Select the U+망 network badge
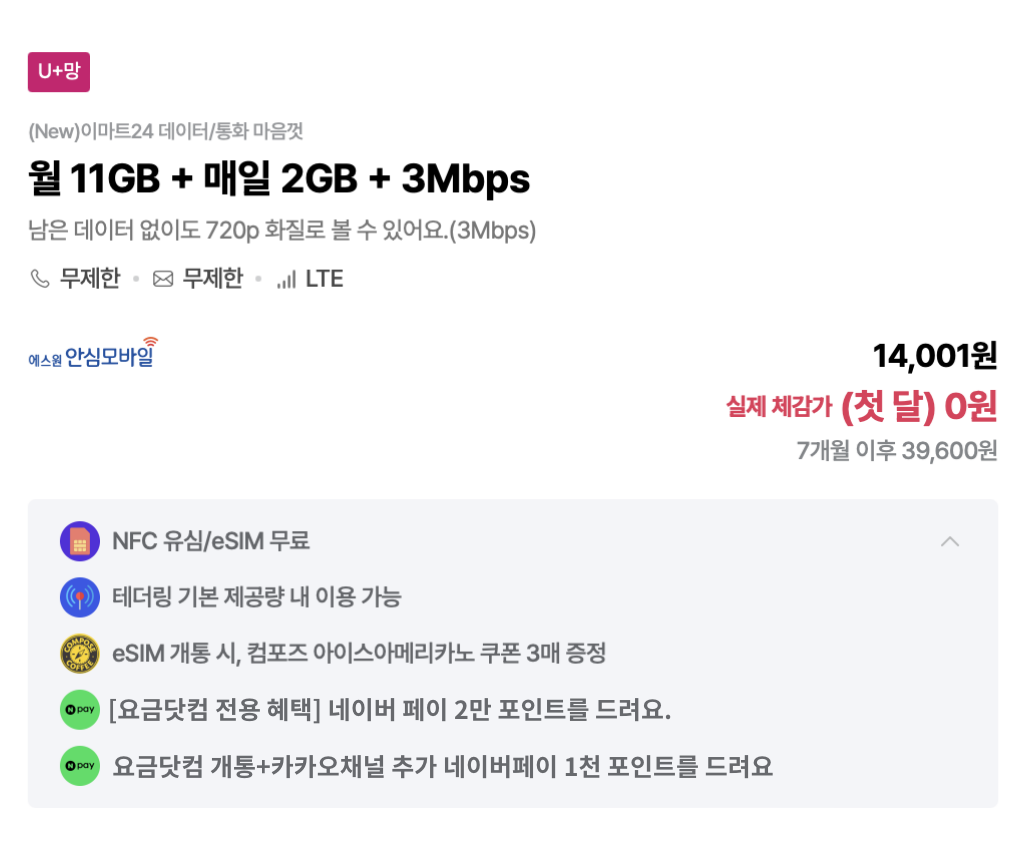This screenshot has height=862, width=1022. pyautogui.click(x=59, y=72)
